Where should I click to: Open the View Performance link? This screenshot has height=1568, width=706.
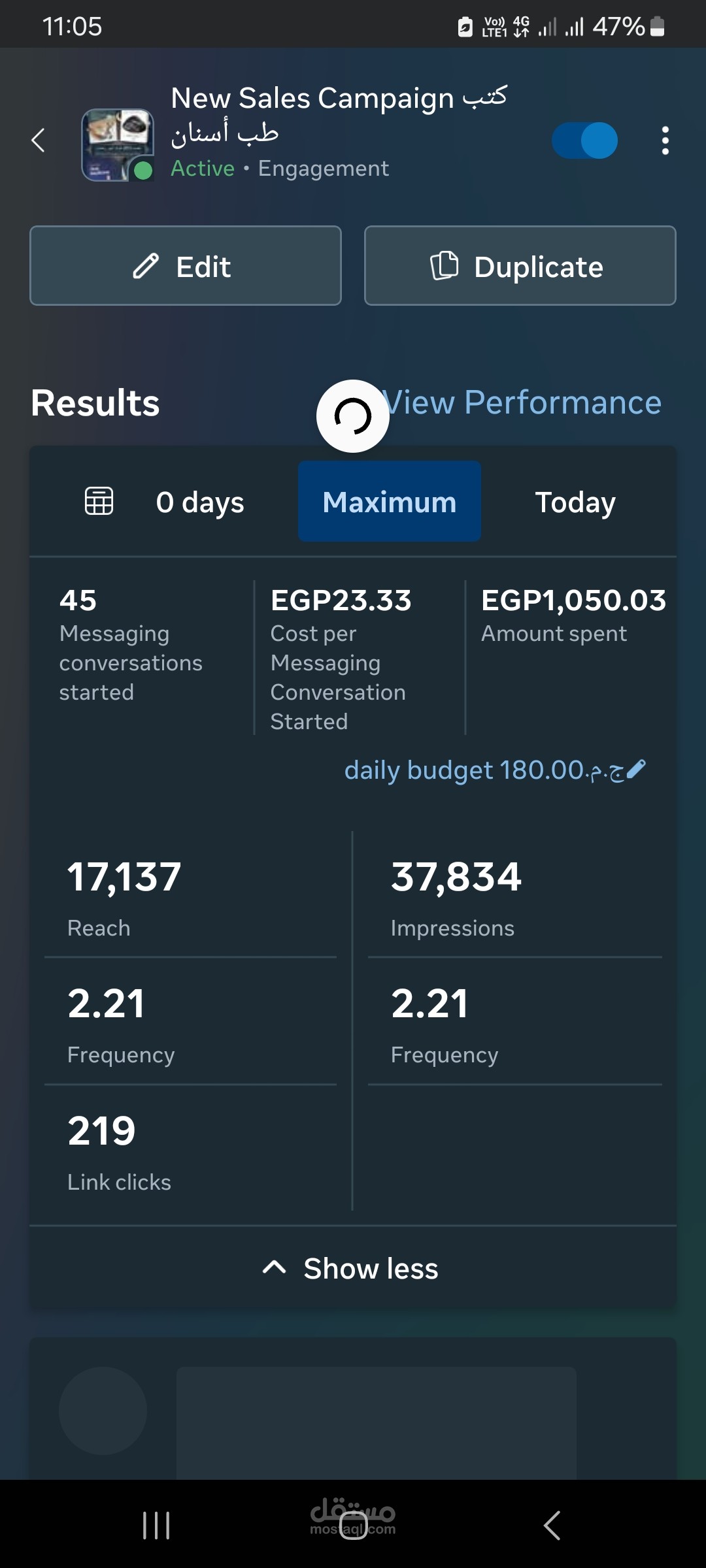[x=523, y=402]
